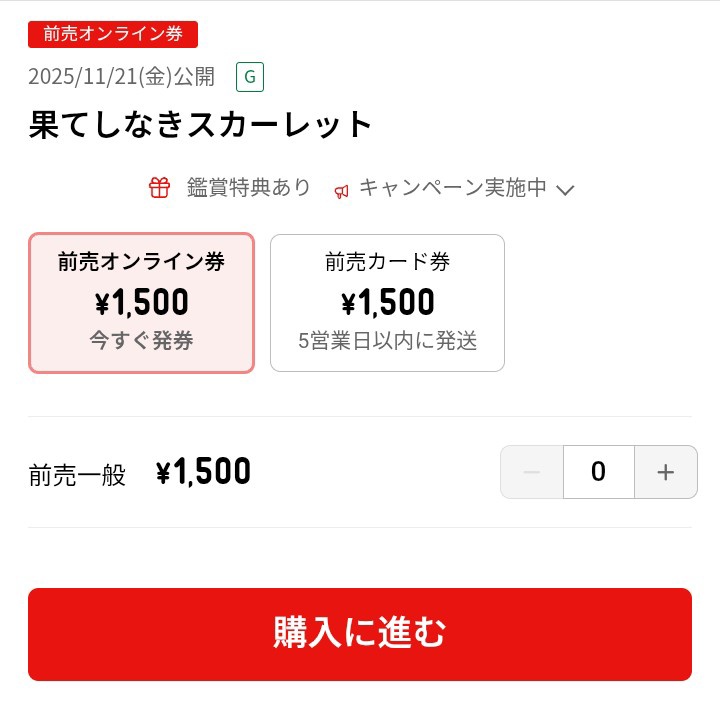This screenshot has height=721, width=720.
Task: Click the G rating badge
Action: (249, 77)
